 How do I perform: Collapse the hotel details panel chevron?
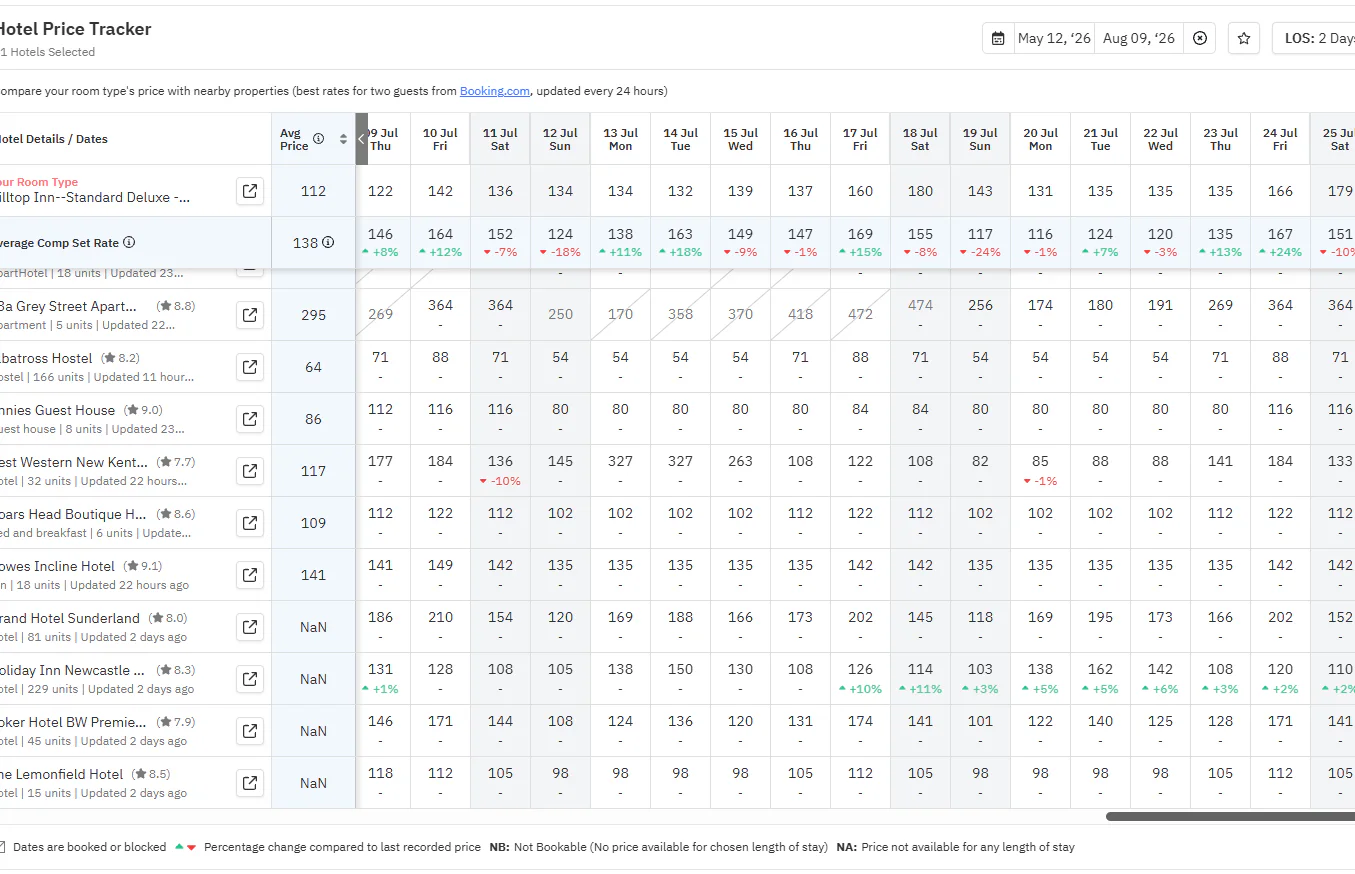point(362,139)
